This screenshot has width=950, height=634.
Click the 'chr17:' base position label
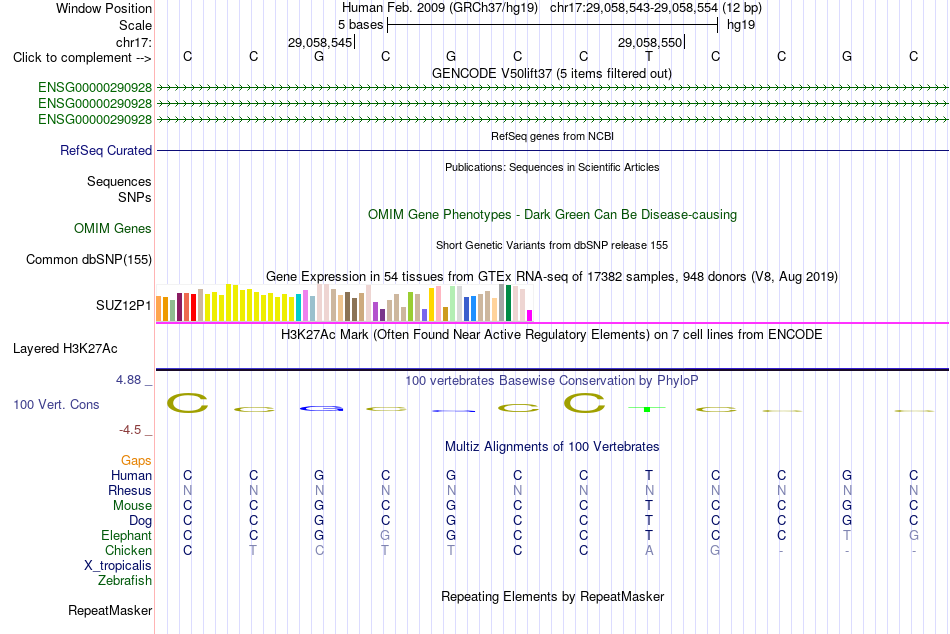[134, 42]
